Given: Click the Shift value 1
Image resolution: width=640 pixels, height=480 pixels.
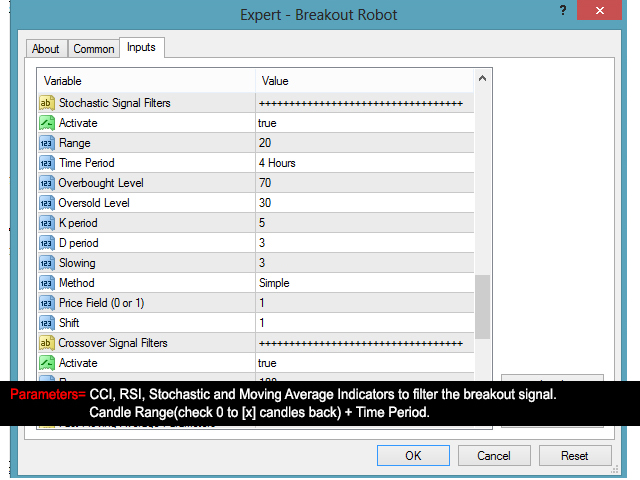Looking at the screenshot, I should point(262,323).
